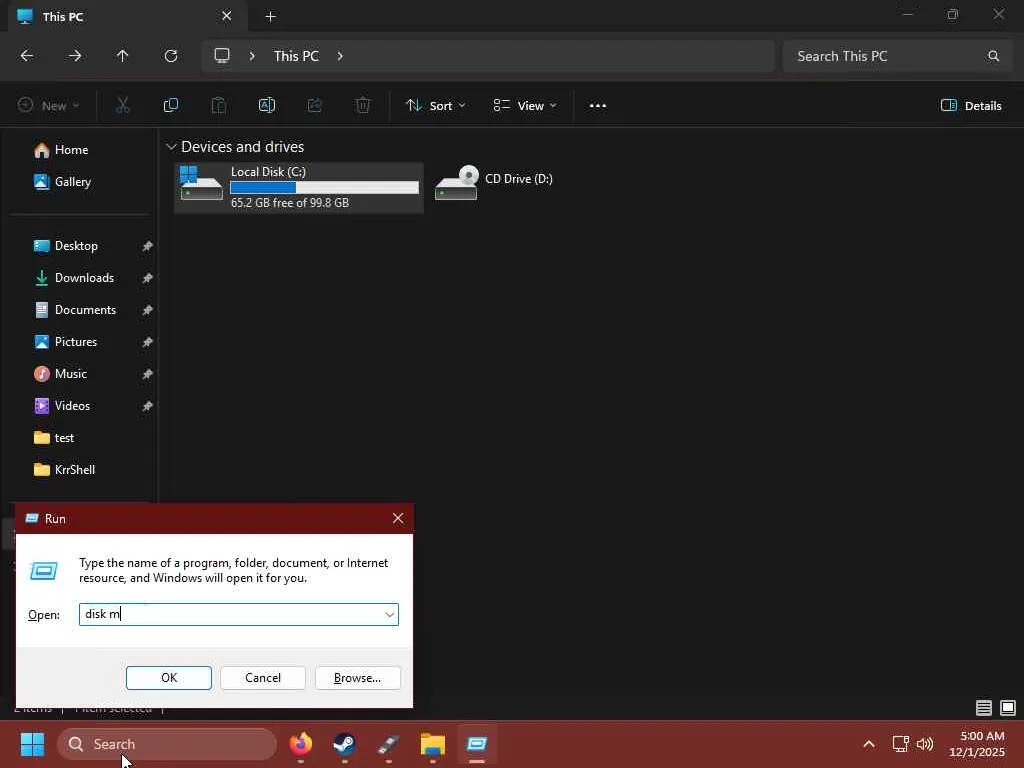The image size is (1024, 768).
Task: Go forward using the forward arrow
Action: (75, 56)
